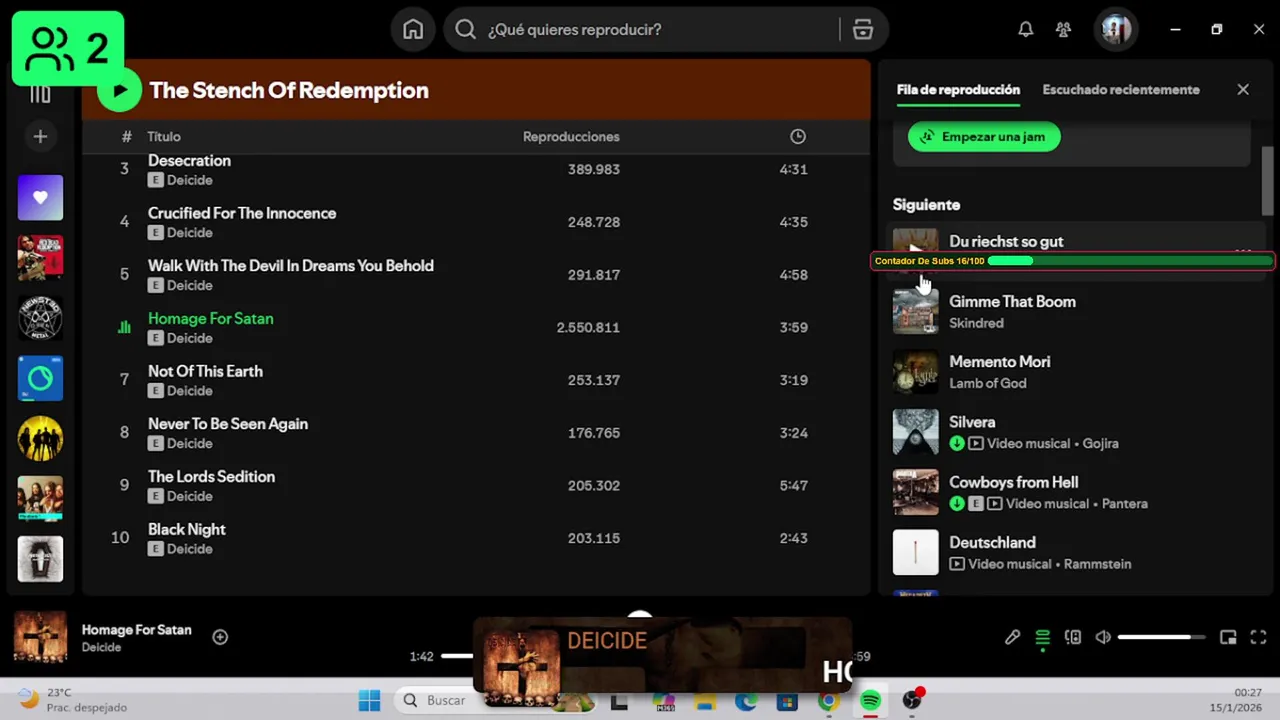Open the lyrics microphone icon
Screen dimensions: 1280x720
pos(1012,637)
